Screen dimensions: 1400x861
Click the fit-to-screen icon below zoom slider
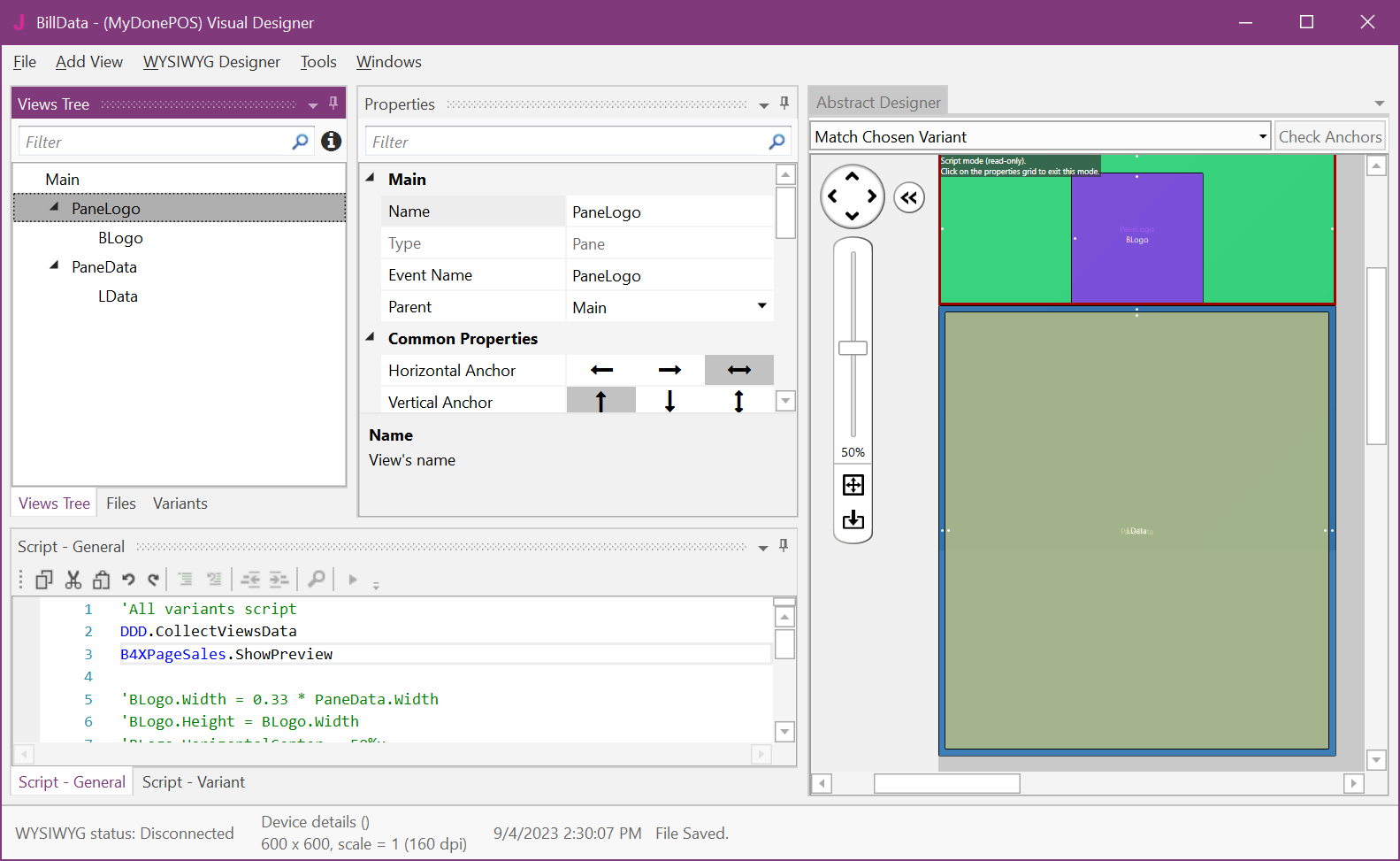(x=853, y=485)
